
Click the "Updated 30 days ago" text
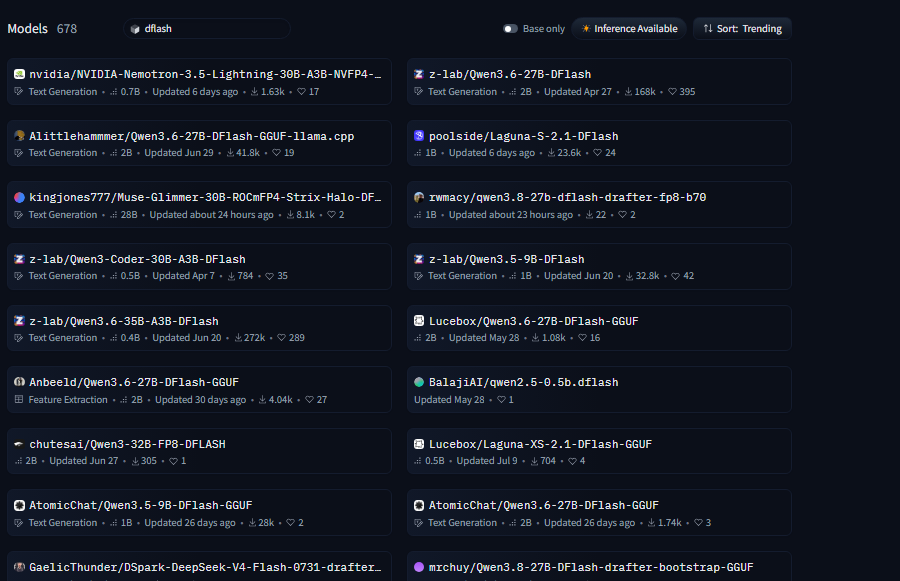coord(200,400)
